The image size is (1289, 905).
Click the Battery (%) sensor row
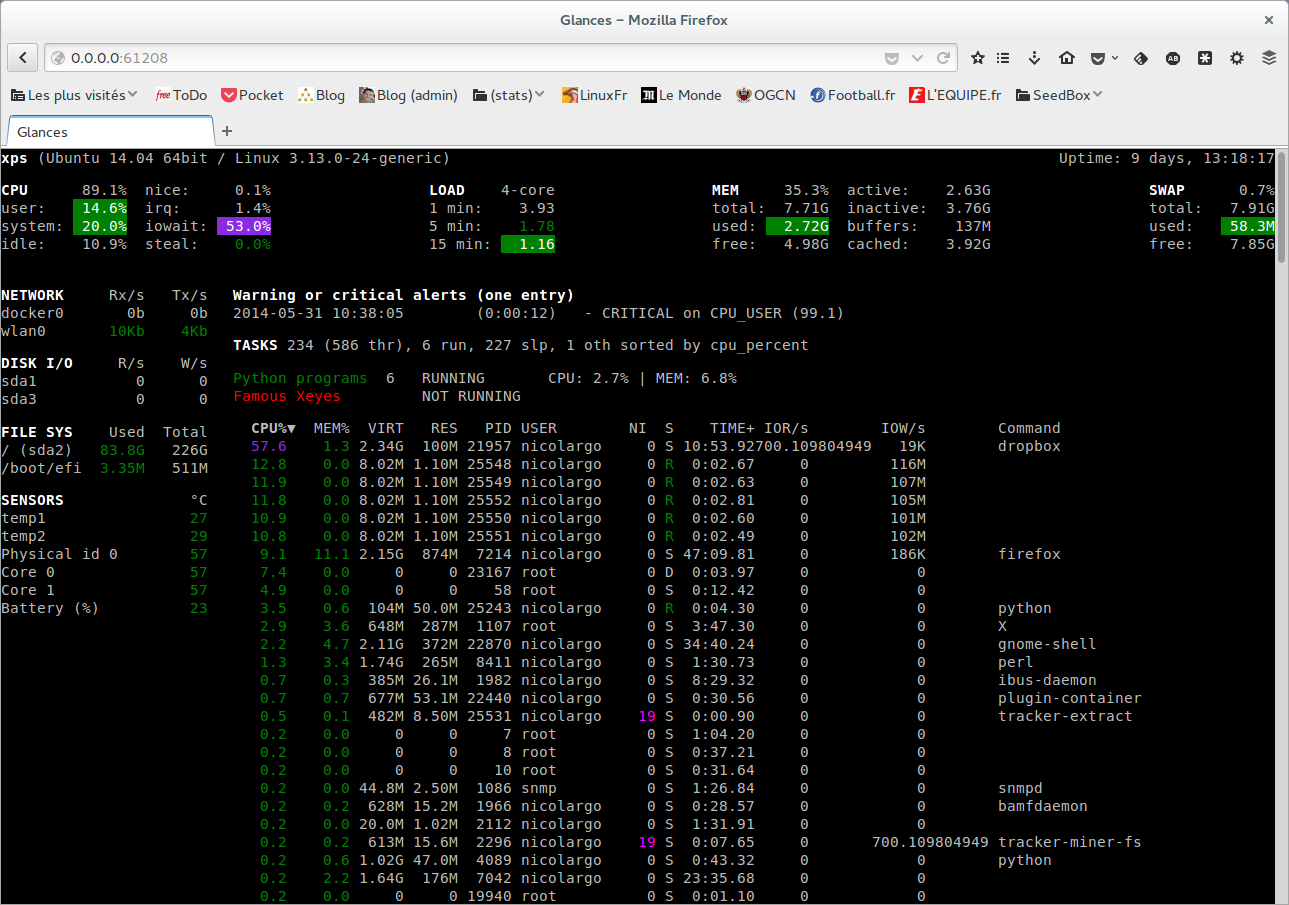tap(104, 608)
